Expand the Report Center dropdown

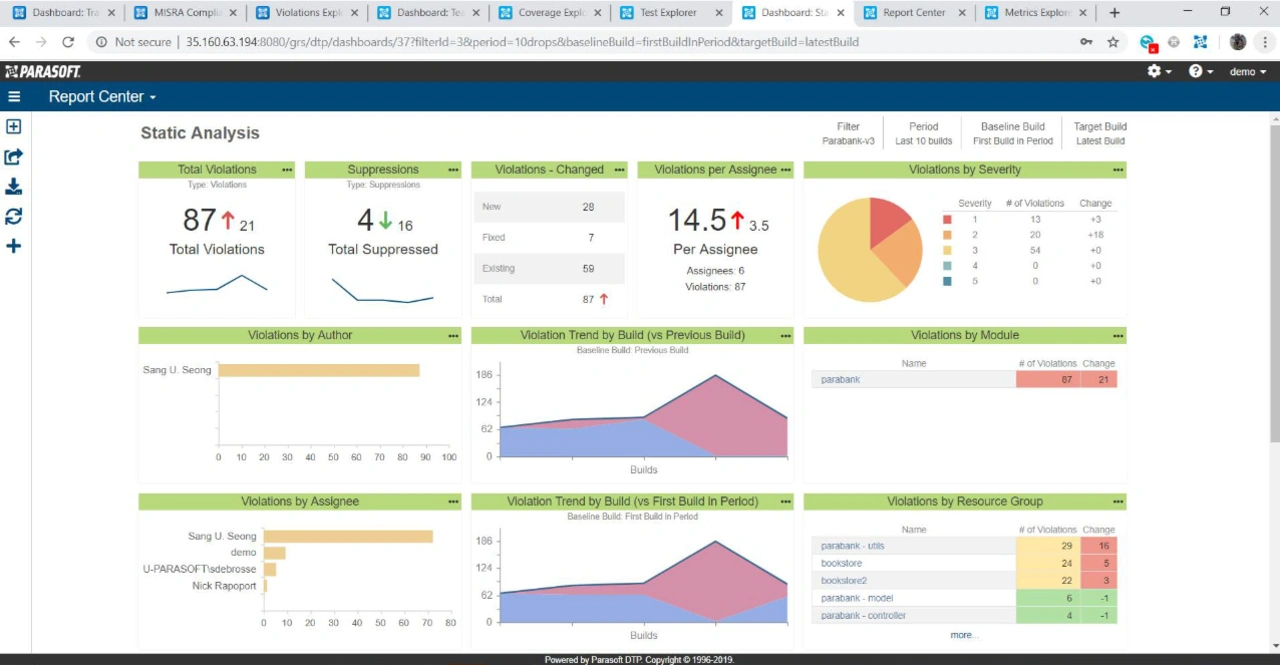pyautogui.click(x=102, y=97)
